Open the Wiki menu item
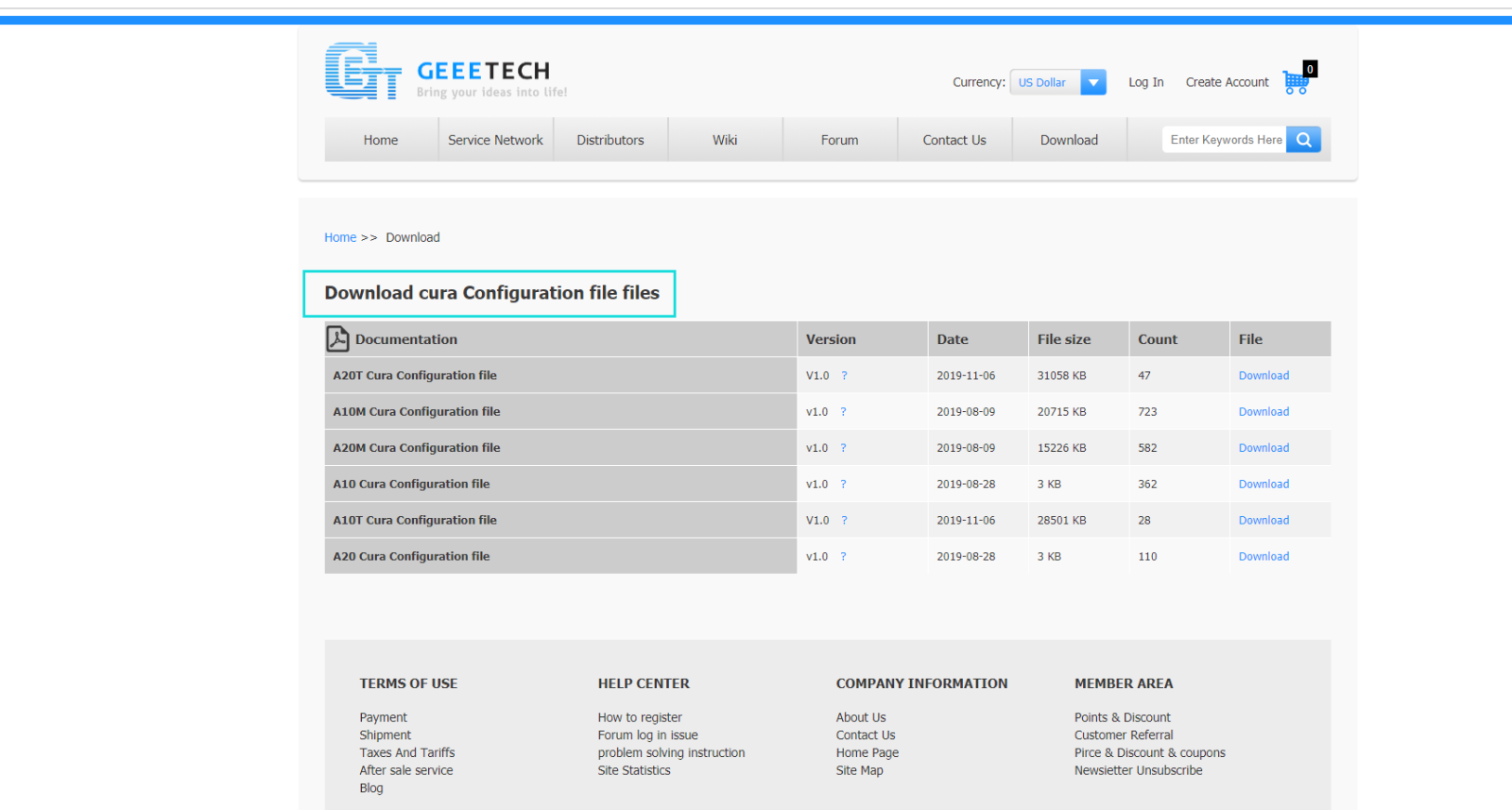The image size is (1512, 810). [x=725, y=140]
